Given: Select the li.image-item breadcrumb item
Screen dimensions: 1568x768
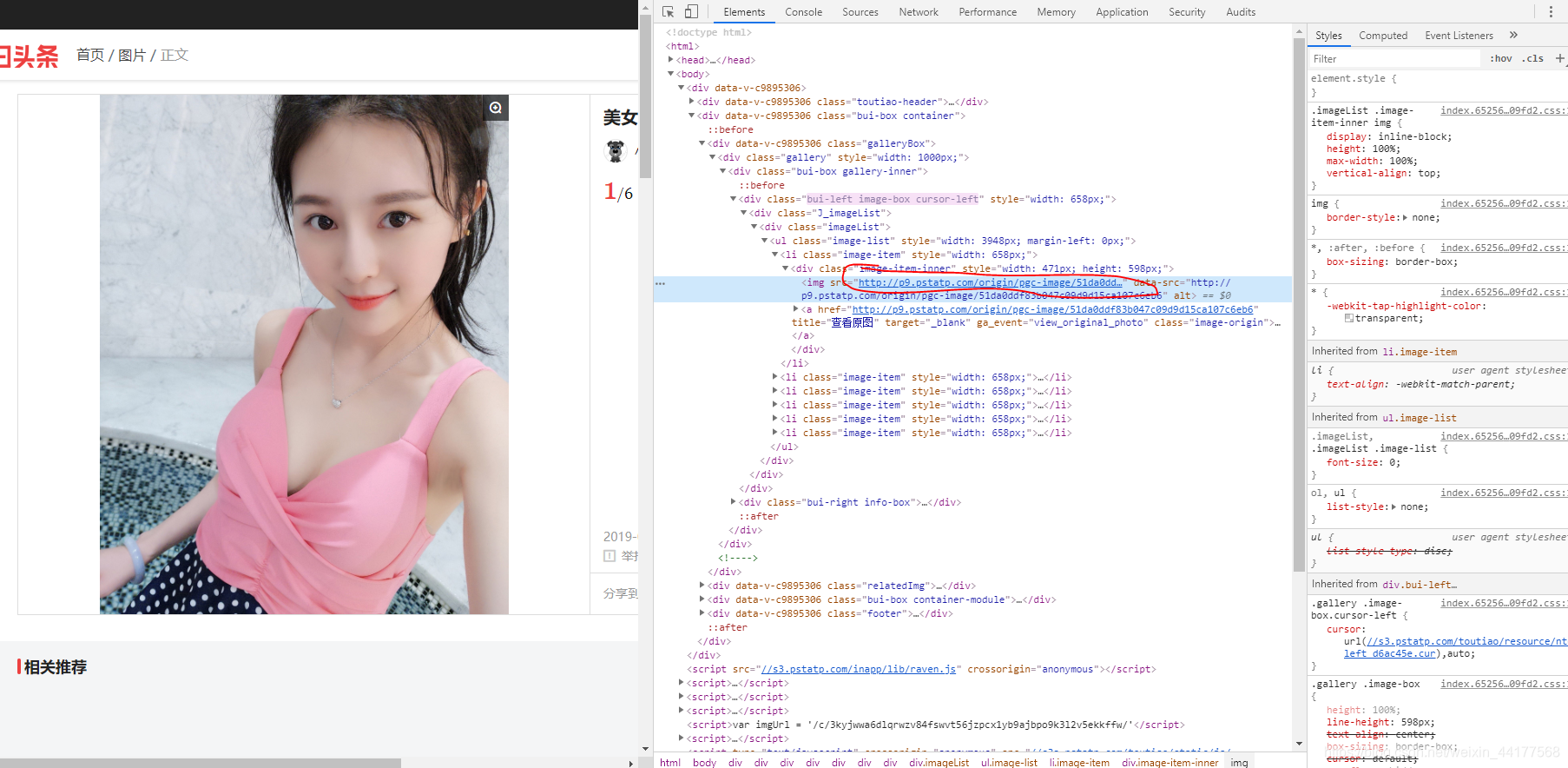Looking at the screenshot, I should 1079,763.
